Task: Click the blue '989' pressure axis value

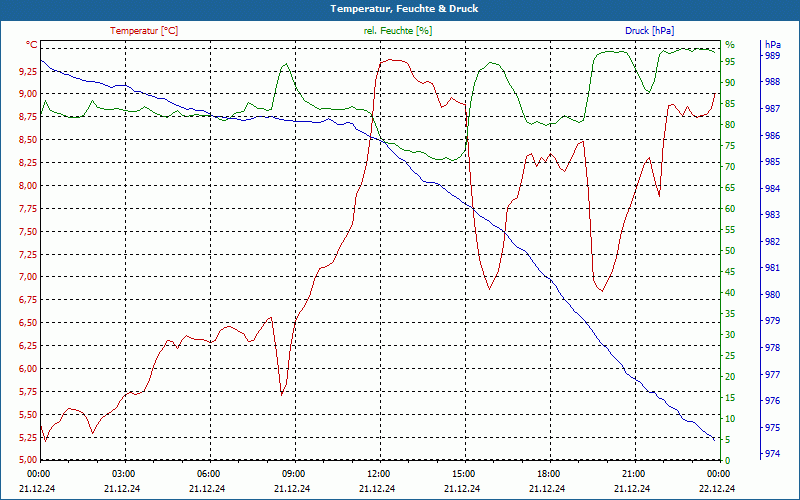Action: tap(772, 56)
